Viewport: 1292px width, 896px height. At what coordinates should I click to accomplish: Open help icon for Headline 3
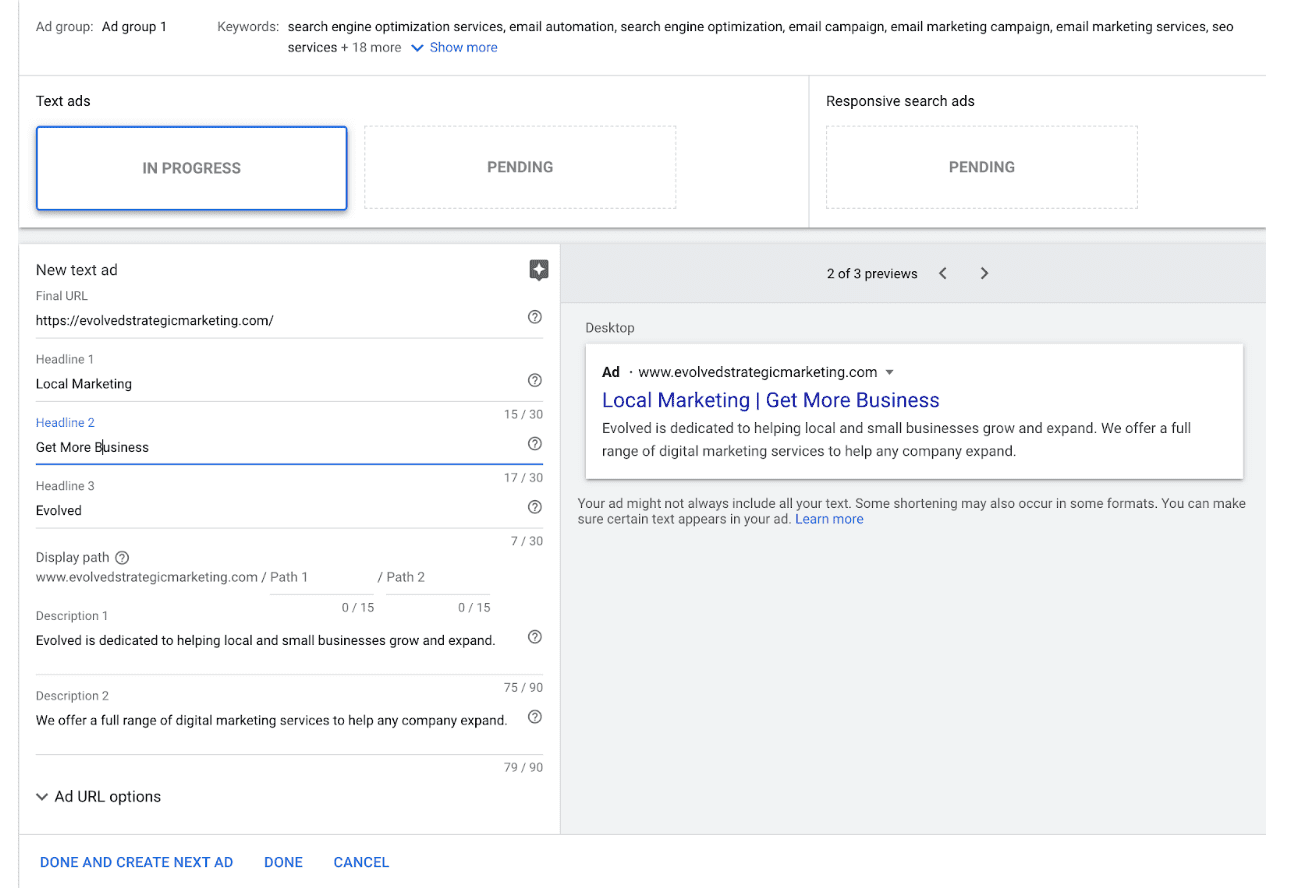coord(535,507)
